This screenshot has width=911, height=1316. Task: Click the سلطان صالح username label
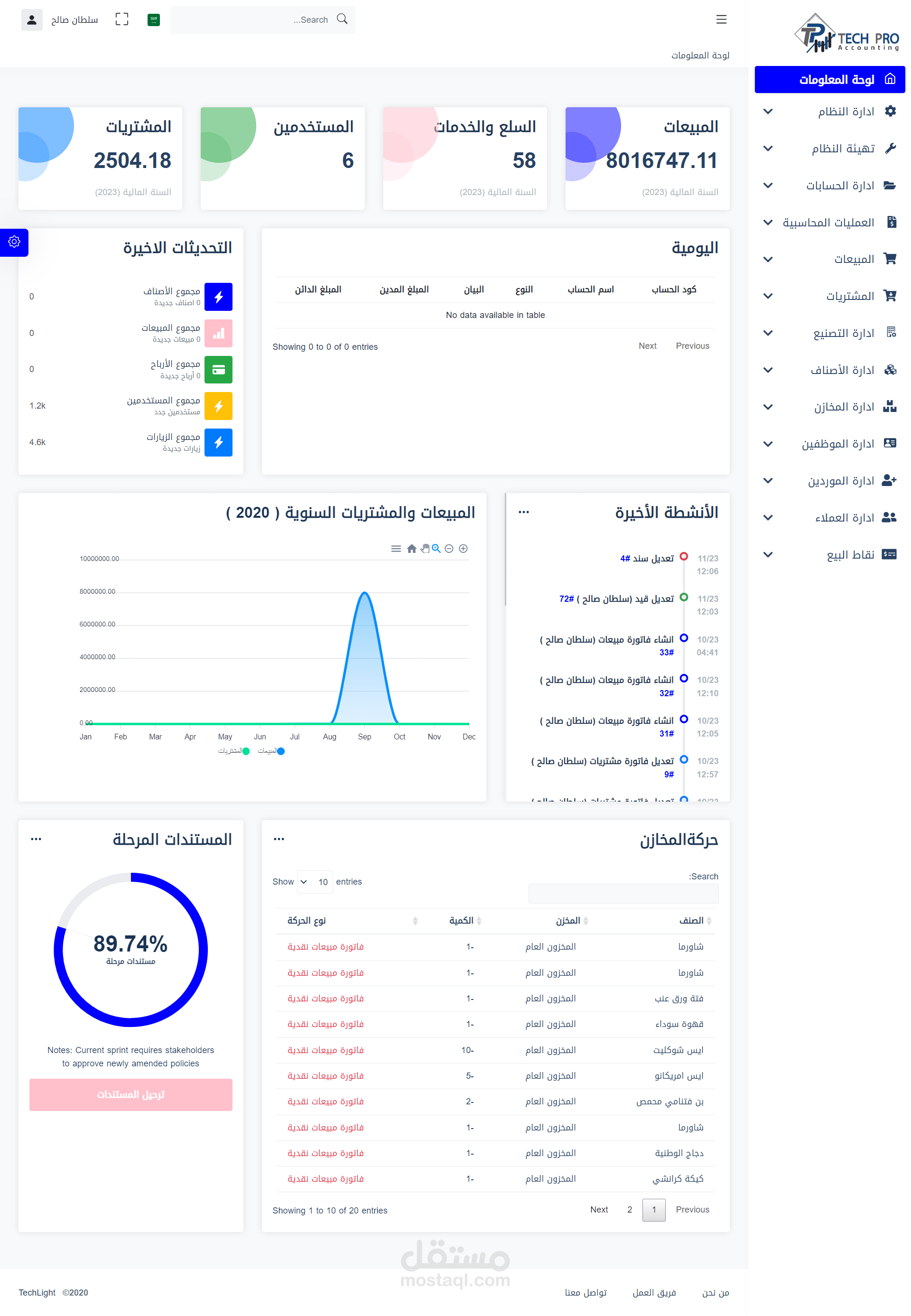(x=75, y=20)
